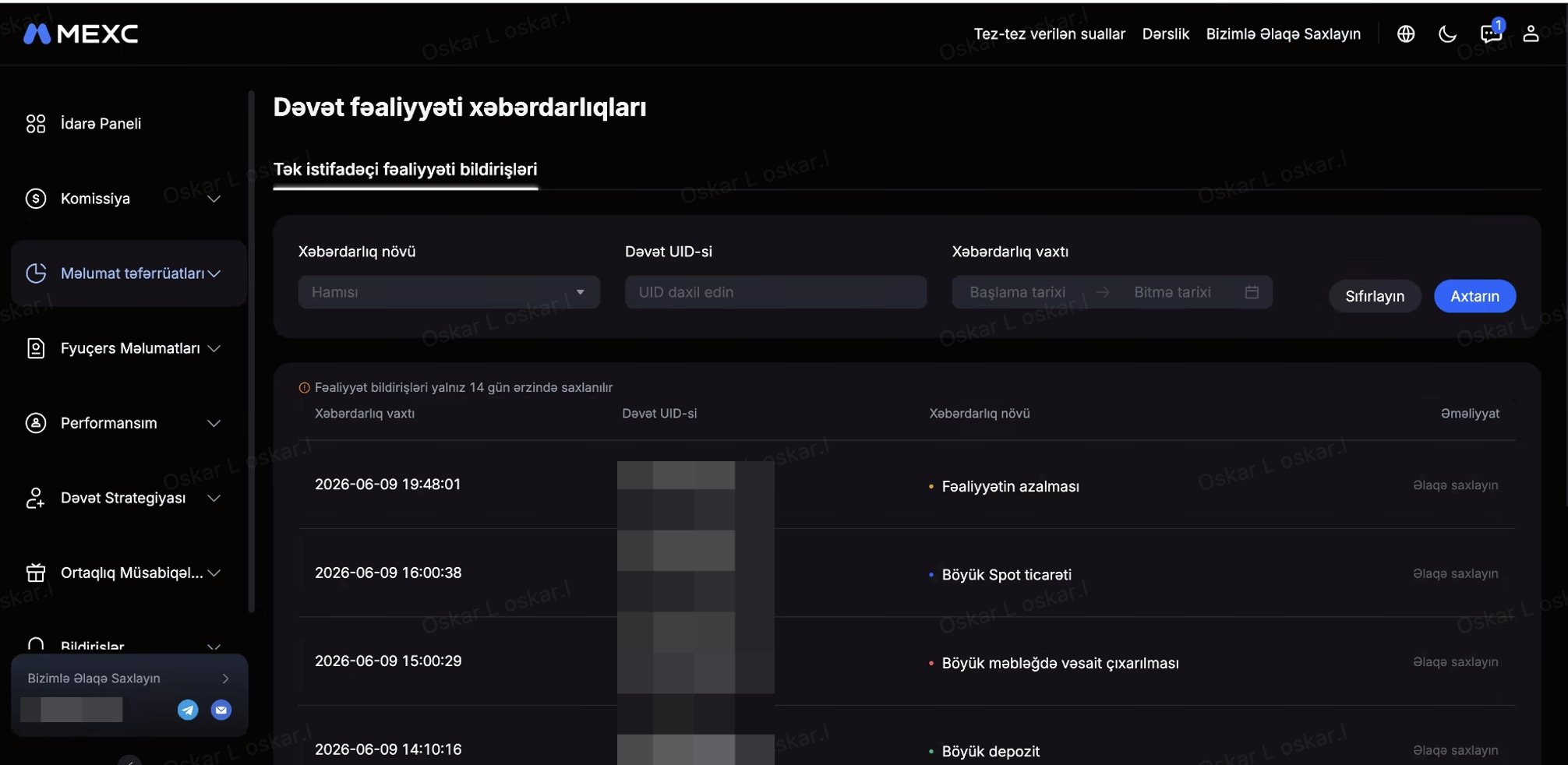1568x765 pixels.
Task: Click the sidebar collapse arrow at bottom
Action: [129, 760]
